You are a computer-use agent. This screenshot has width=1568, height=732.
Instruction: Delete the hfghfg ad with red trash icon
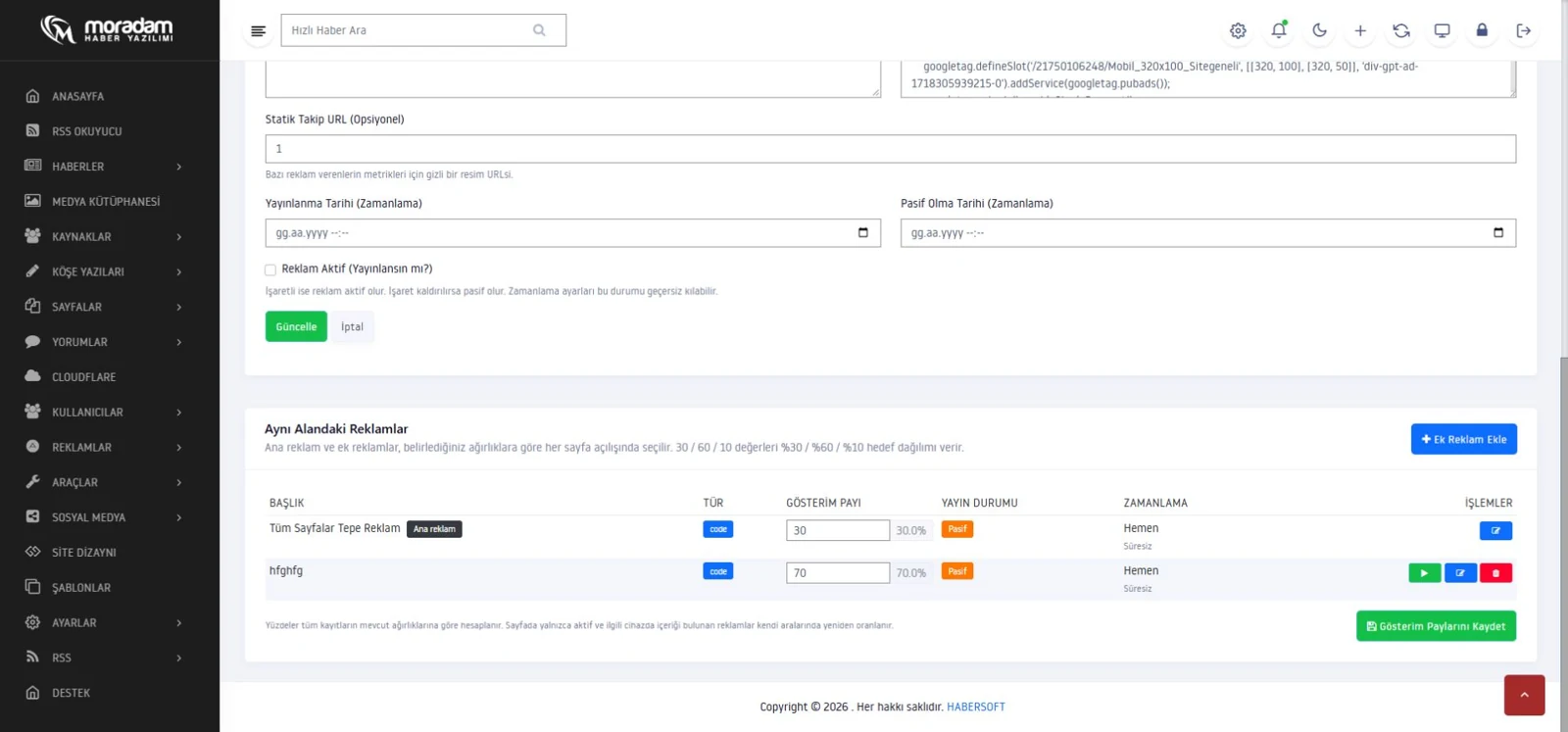pos(1495,573)
